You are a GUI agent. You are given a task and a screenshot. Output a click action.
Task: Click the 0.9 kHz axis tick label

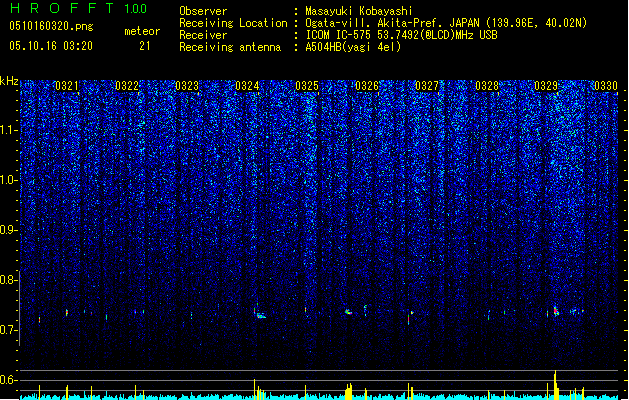[8, 230]
